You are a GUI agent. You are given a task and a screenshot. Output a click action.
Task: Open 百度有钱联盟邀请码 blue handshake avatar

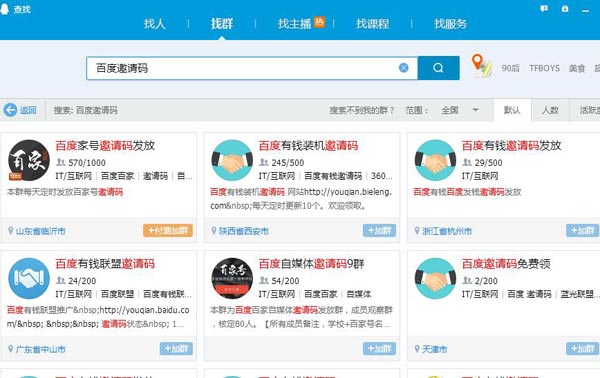[29, 278]
